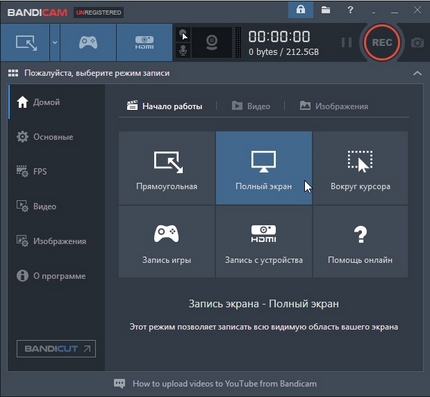
Task: Switch to Начало работы tab
Action: coord(164,106)
